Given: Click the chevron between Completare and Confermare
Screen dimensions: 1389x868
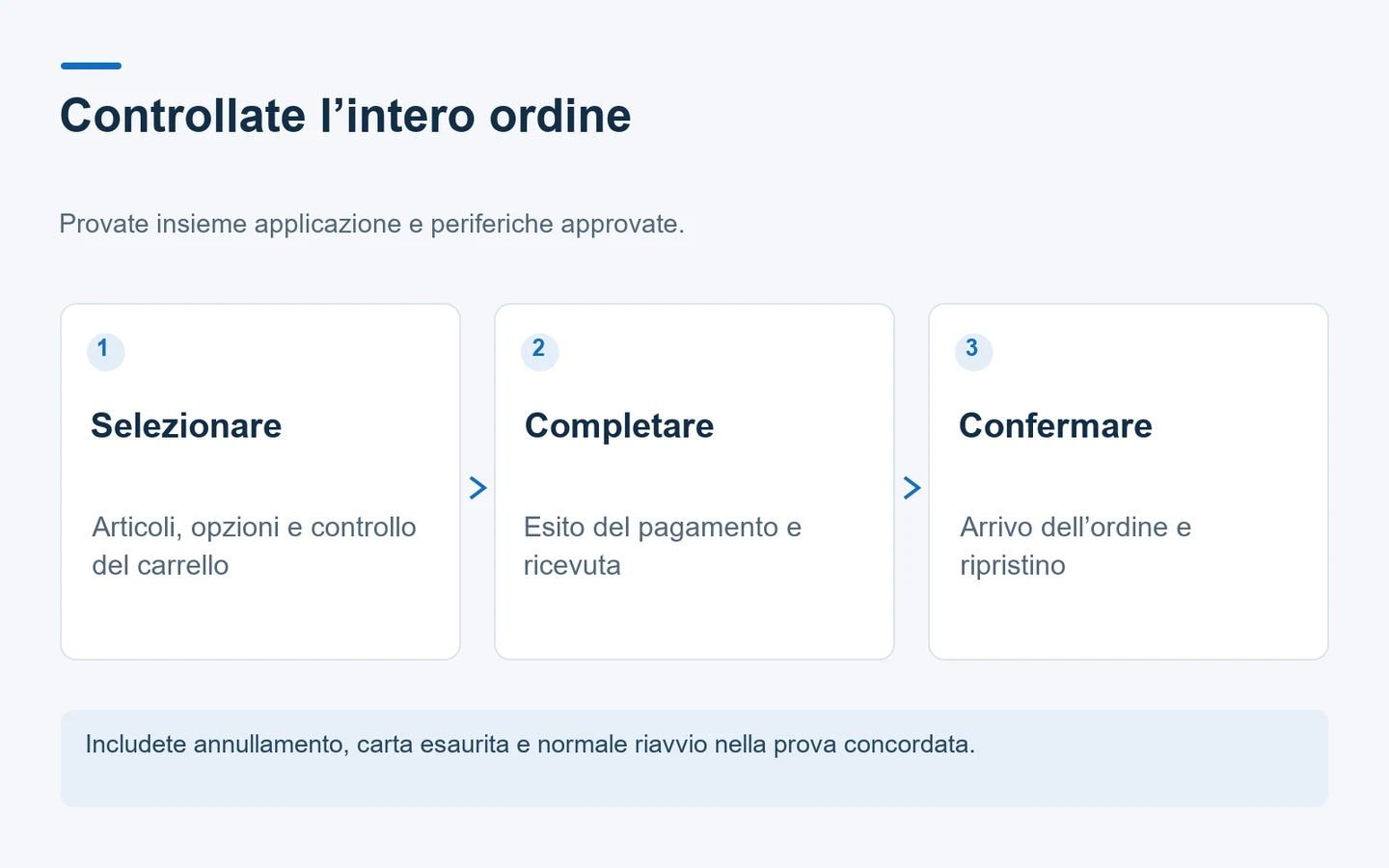Looking at the screenshot, I should coord(912,488).
